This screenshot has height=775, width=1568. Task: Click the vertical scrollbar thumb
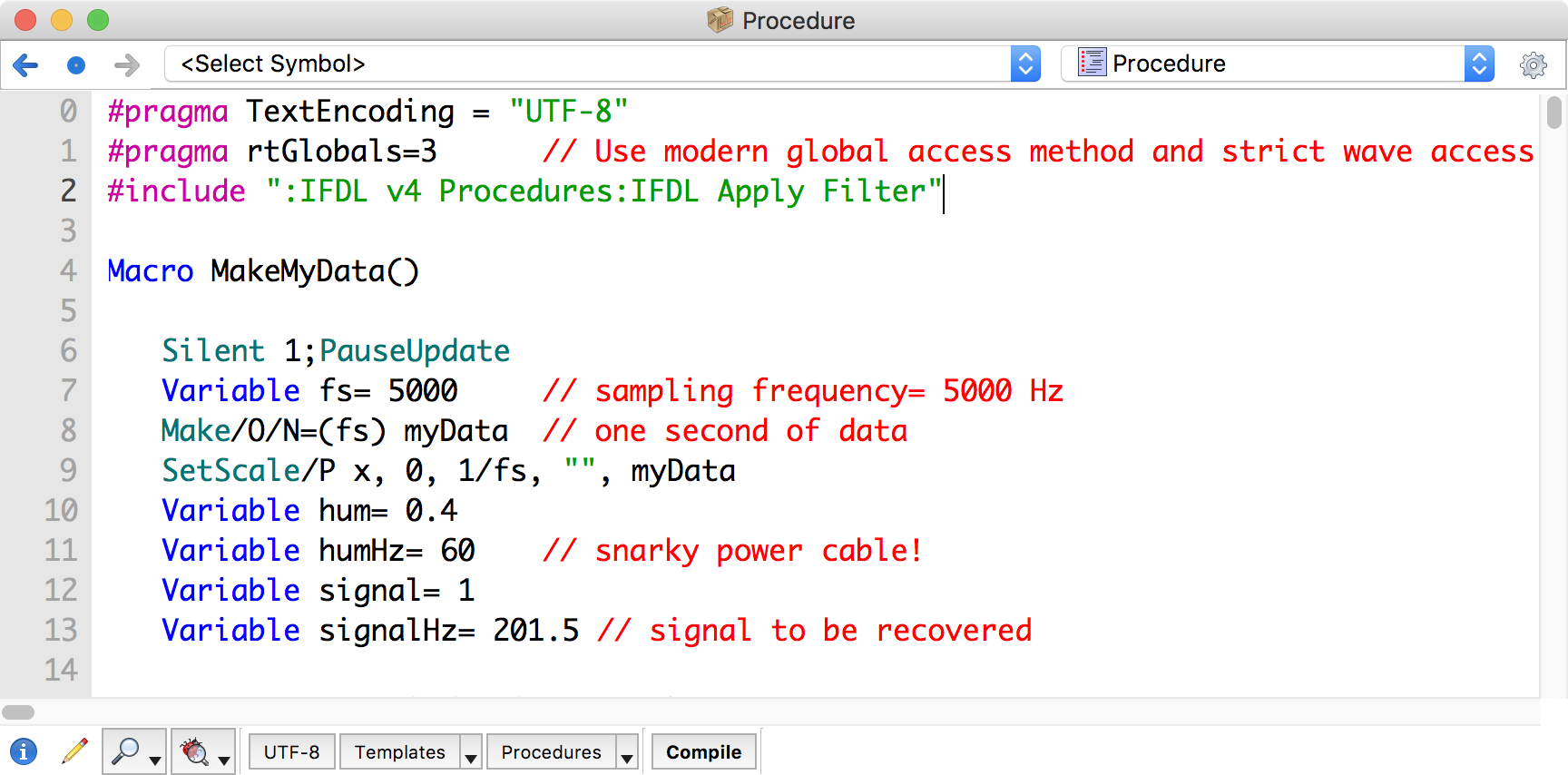point(1553,113)
